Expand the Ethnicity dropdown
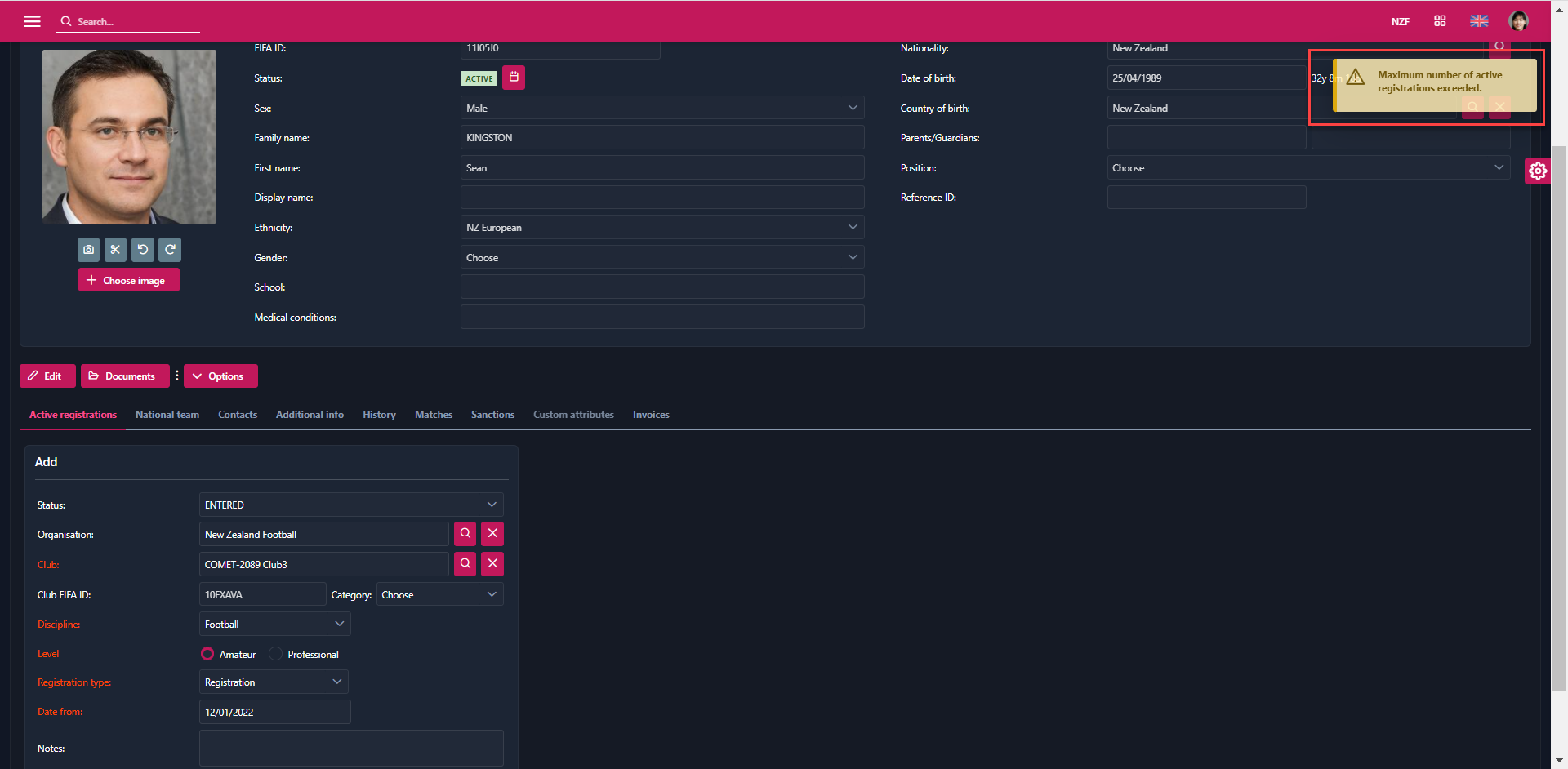 click(x=661, y=228)
